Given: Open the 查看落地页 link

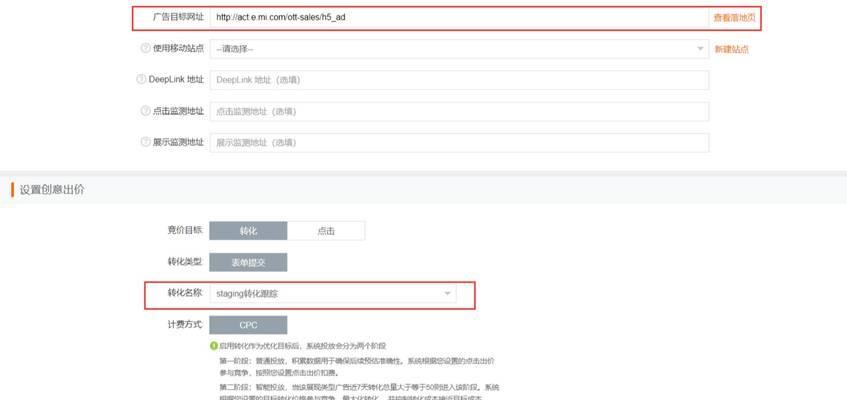Looking at the screenshot, I should [735, 17].
